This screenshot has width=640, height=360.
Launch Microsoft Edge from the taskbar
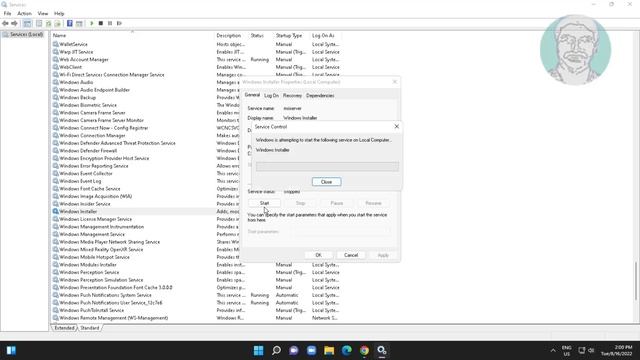pyautogui.click(x=347, y=350)
